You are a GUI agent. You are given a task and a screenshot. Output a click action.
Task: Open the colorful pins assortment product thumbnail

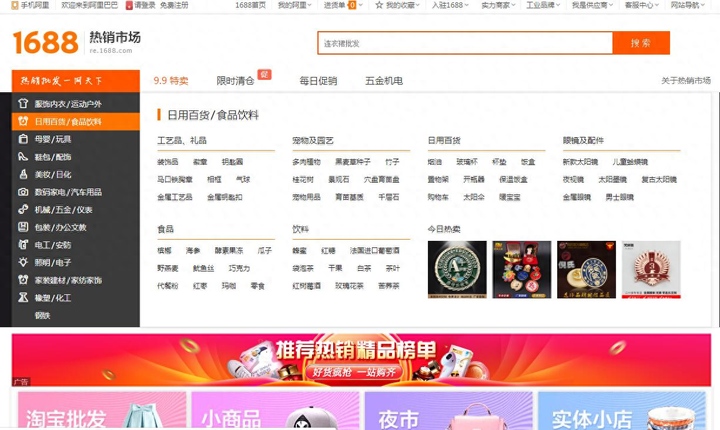pos(522,269)
